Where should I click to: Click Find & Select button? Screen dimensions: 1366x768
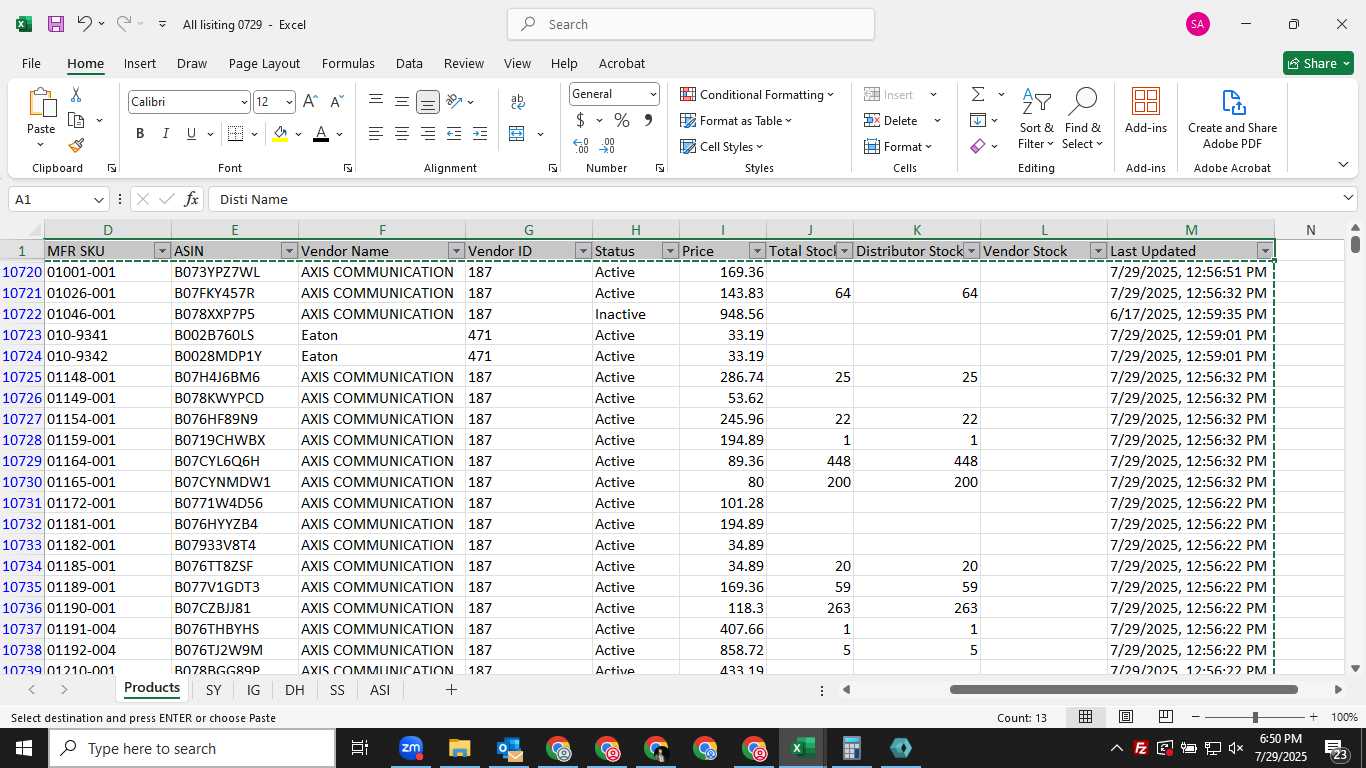[1083, 118]
